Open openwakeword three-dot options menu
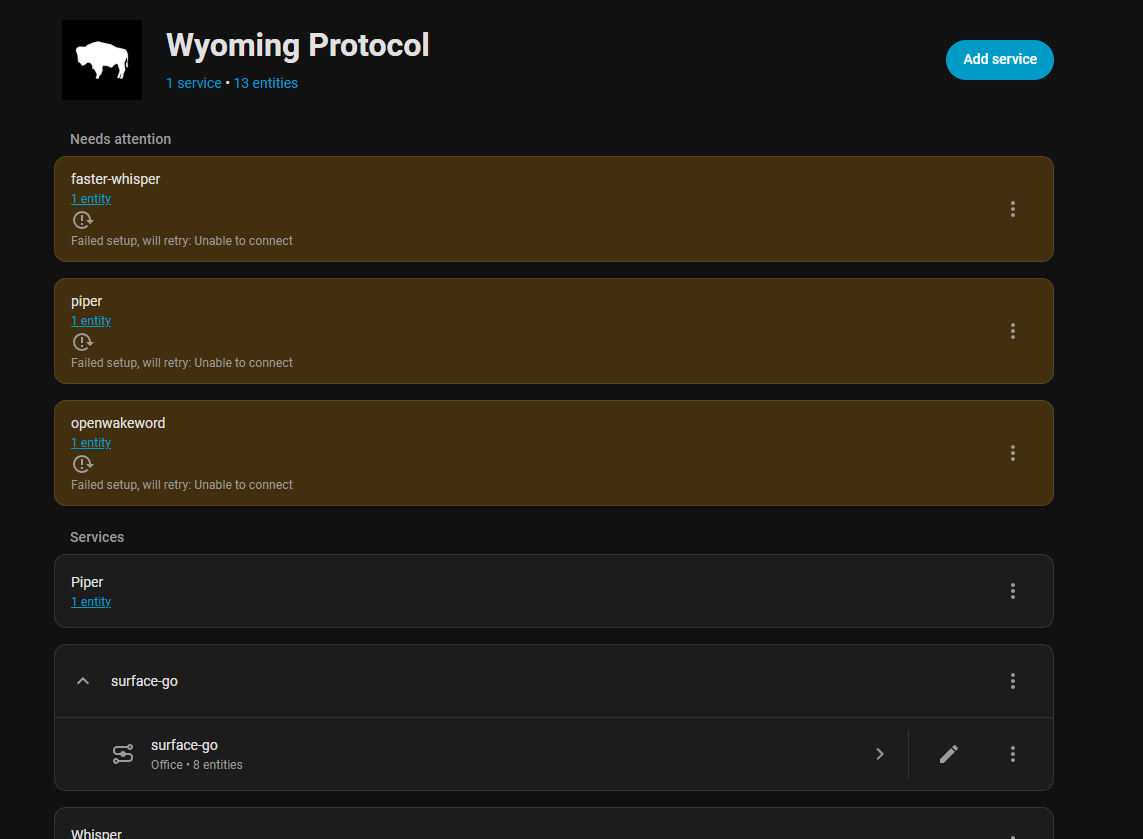Image resolution: width=1143 pixels, height=839 pixels. tap(1012, 453)
